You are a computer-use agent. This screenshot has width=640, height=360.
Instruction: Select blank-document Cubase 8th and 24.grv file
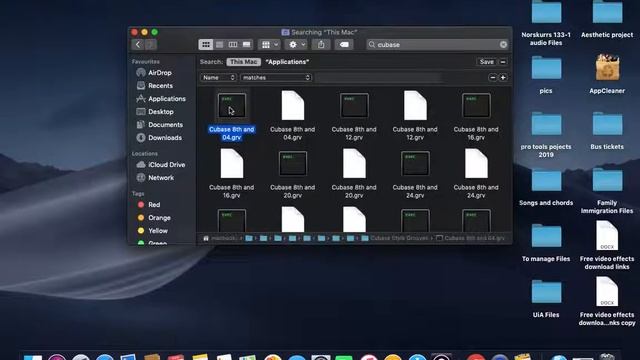(x=476, y=164)
